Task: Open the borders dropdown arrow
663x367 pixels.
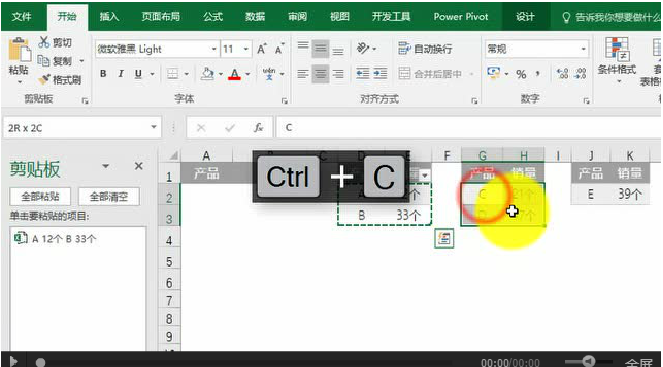Action: pyautogui.click(x=186, y=74)
